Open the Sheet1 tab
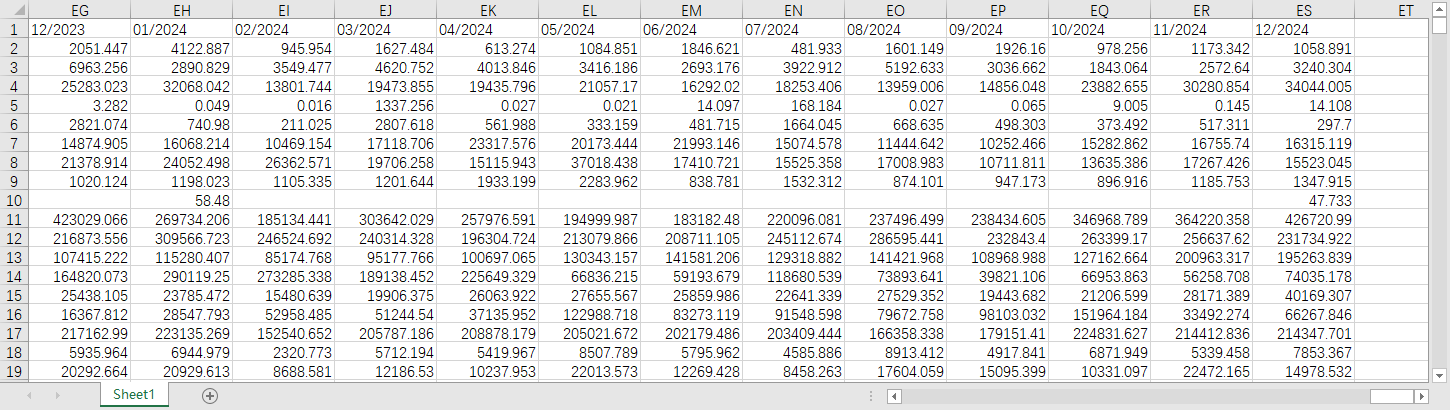1450x410 pixels. [x=134, y=395]
